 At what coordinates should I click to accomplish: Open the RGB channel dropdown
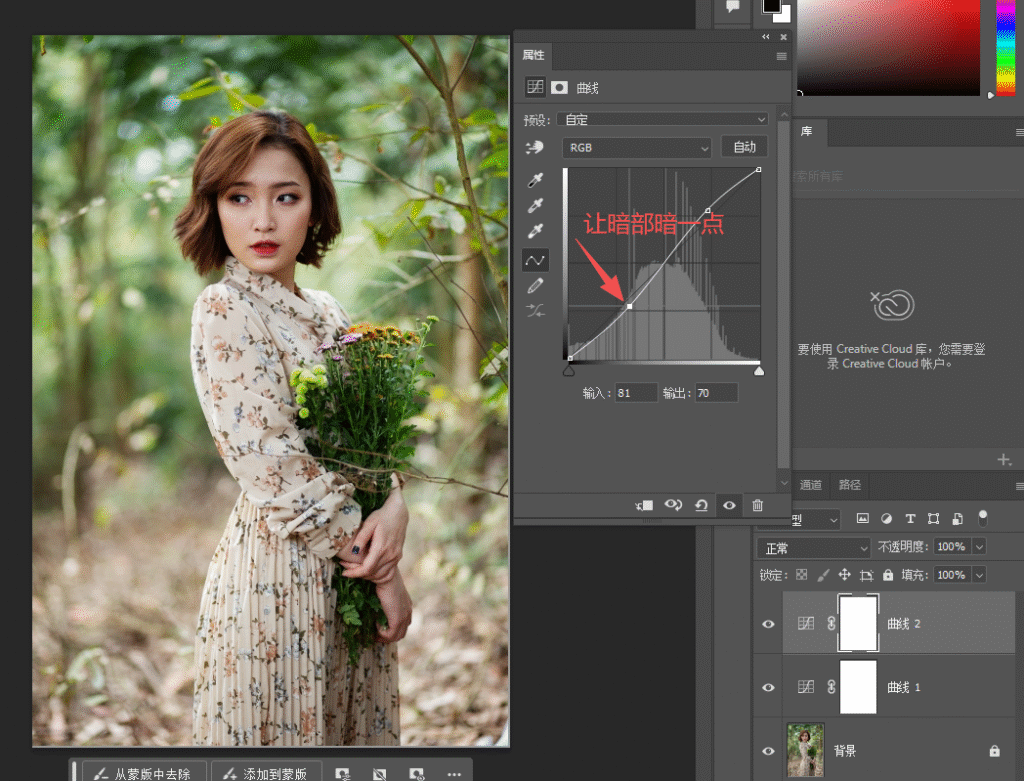(x=637, y=148)
